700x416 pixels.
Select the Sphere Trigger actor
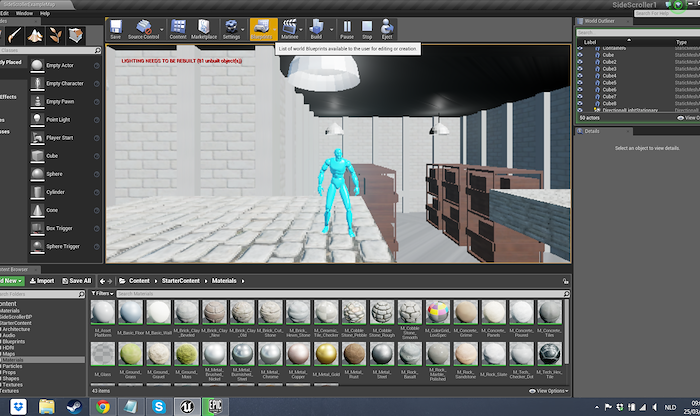(65, 246)
